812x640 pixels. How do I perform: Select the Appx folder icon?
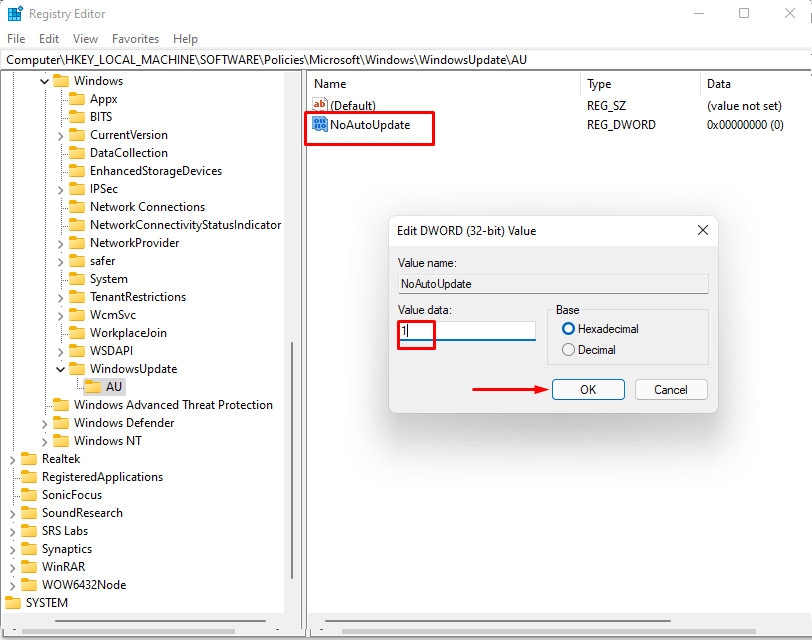pyautogui.click(x=77, y=99)
